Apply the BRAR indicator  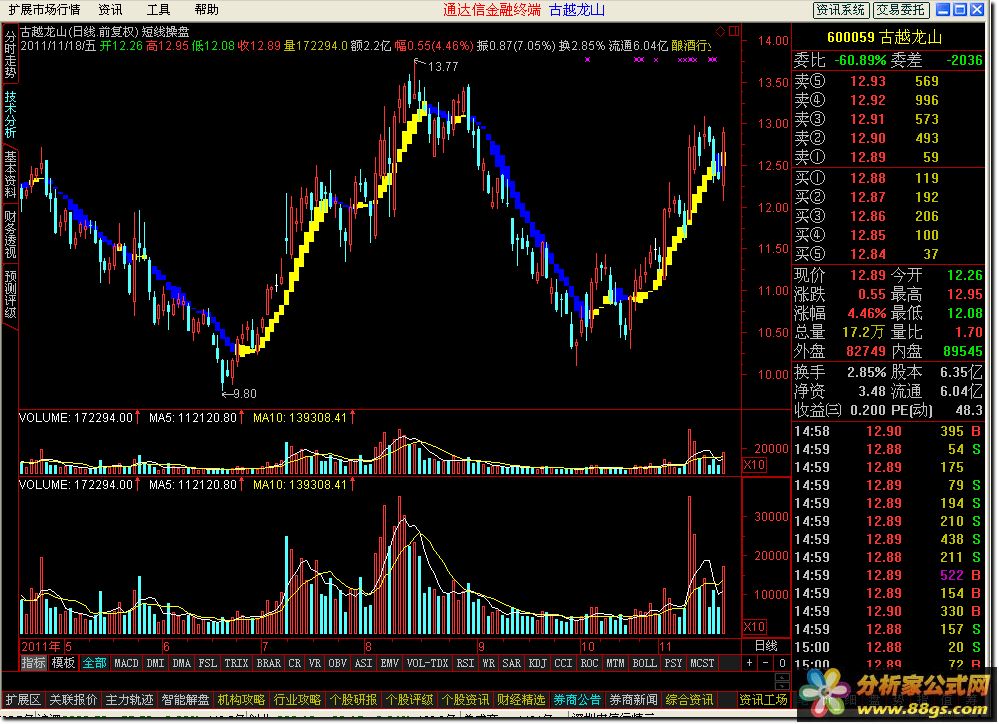268,663
